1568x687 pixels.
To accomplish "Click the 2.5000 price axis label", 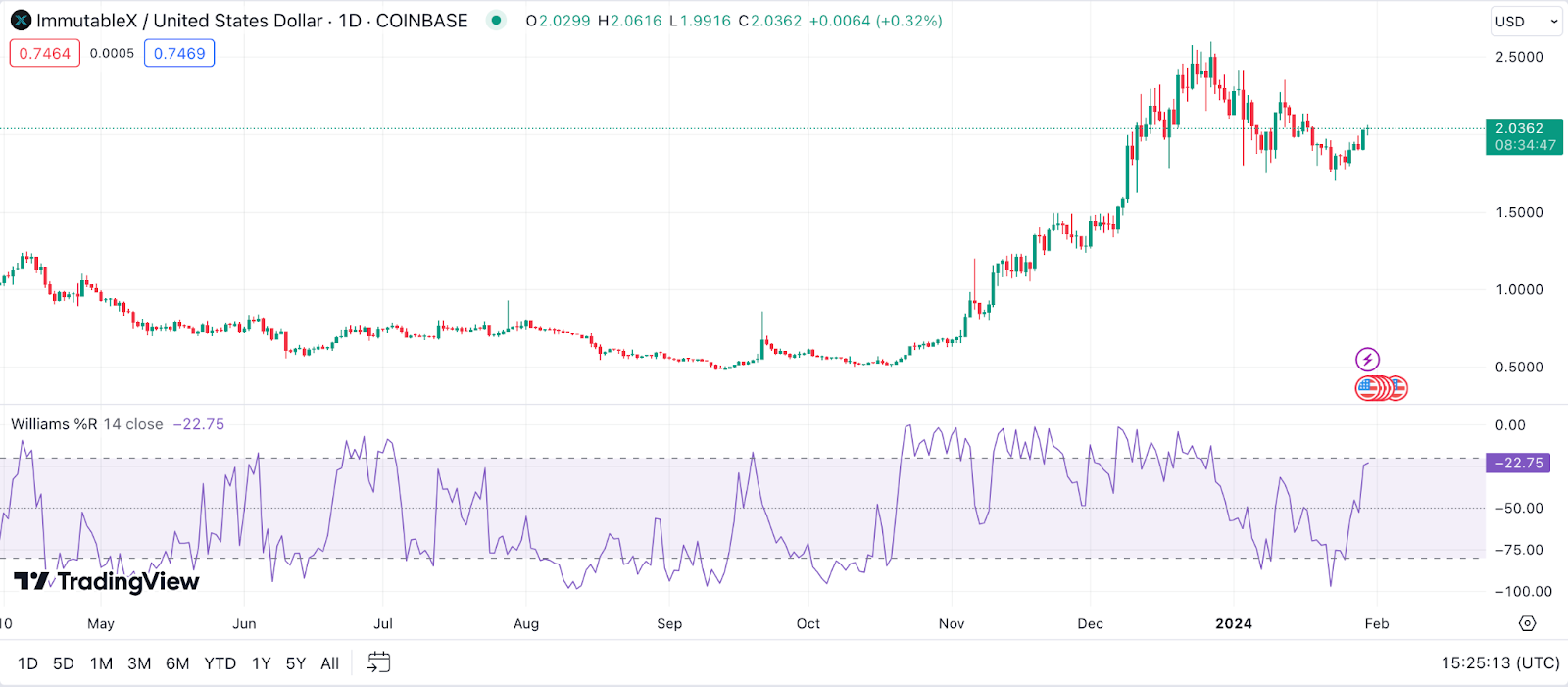I will point(1519,57).
